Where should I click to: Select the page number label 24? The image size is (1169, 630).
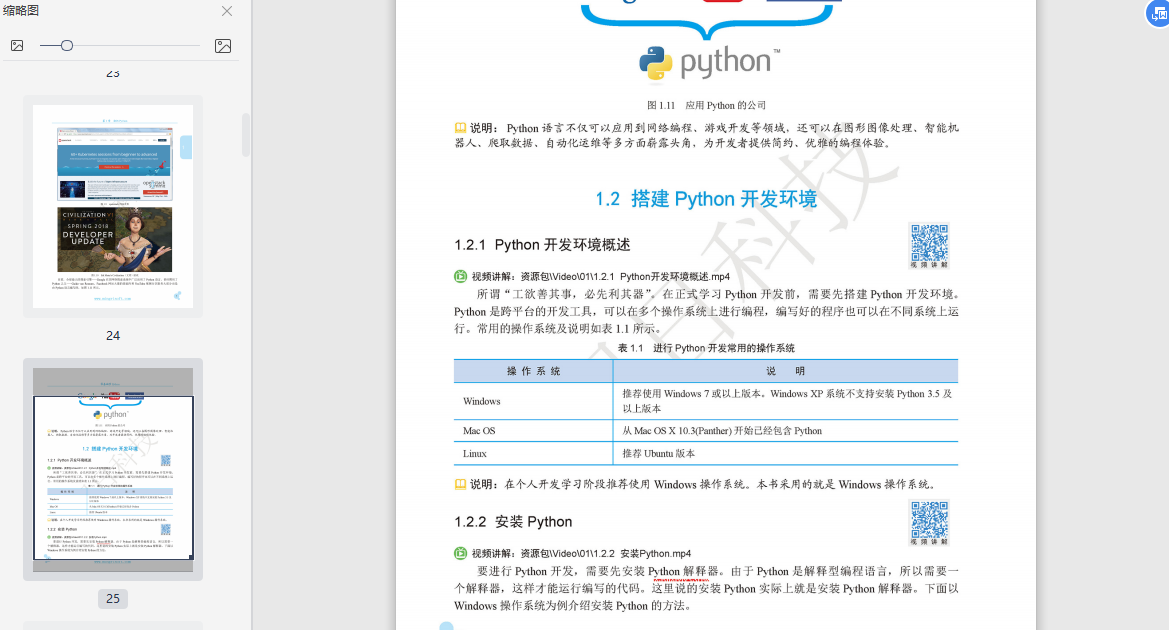[113, 336]
